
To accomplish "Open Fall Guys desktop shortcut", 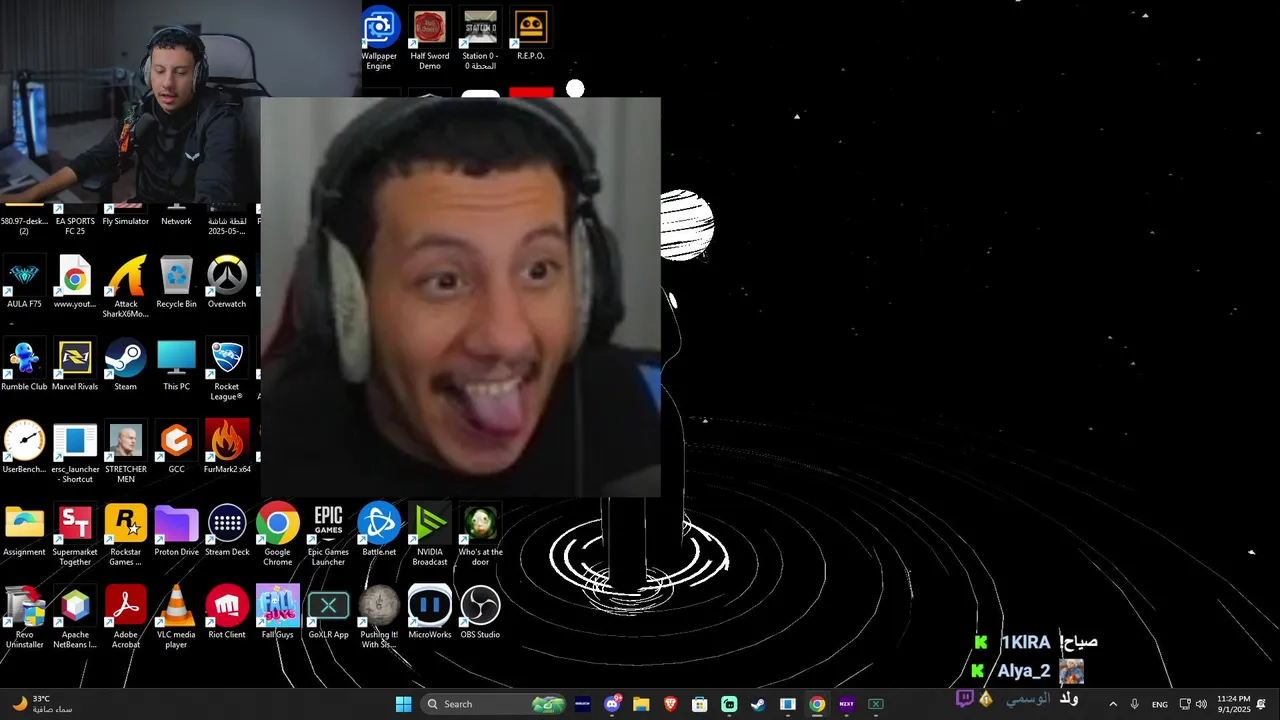I will point(277,613).
